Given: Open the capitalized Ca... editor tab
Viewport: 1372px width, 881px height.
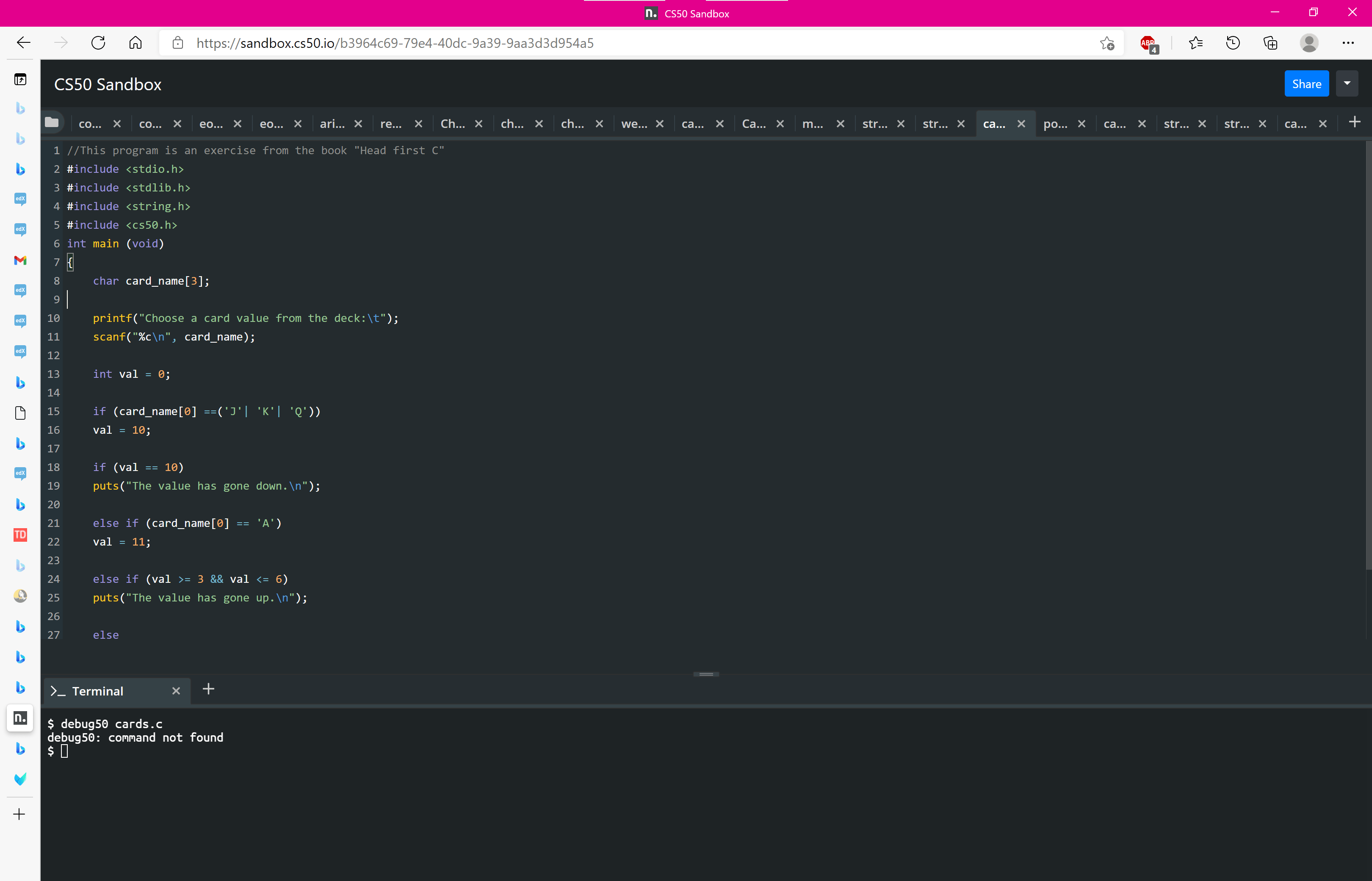Looking at the screenshot, I should [x=754, y=124].
